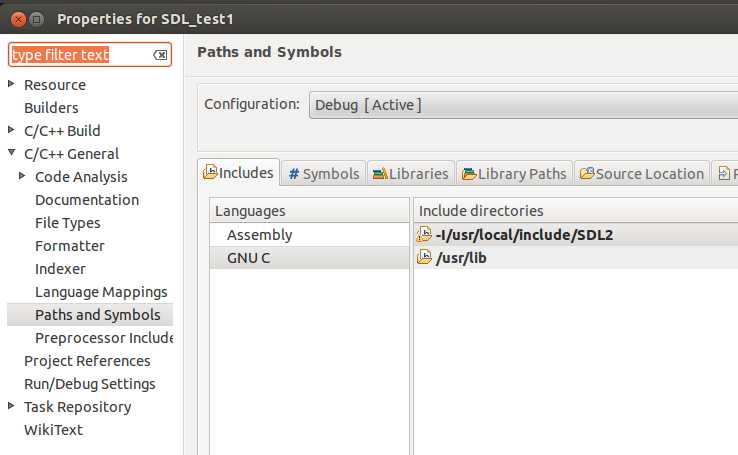The image size is (738, 455).
Task: Open the Configuration dropdown showing Debug [Active]
Action: (523, 105)
